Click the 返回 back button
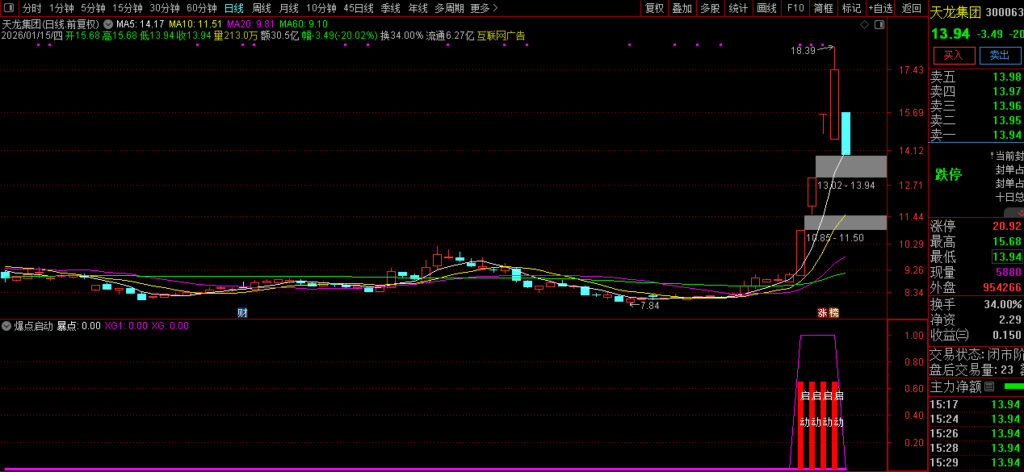 pos(912,8)
